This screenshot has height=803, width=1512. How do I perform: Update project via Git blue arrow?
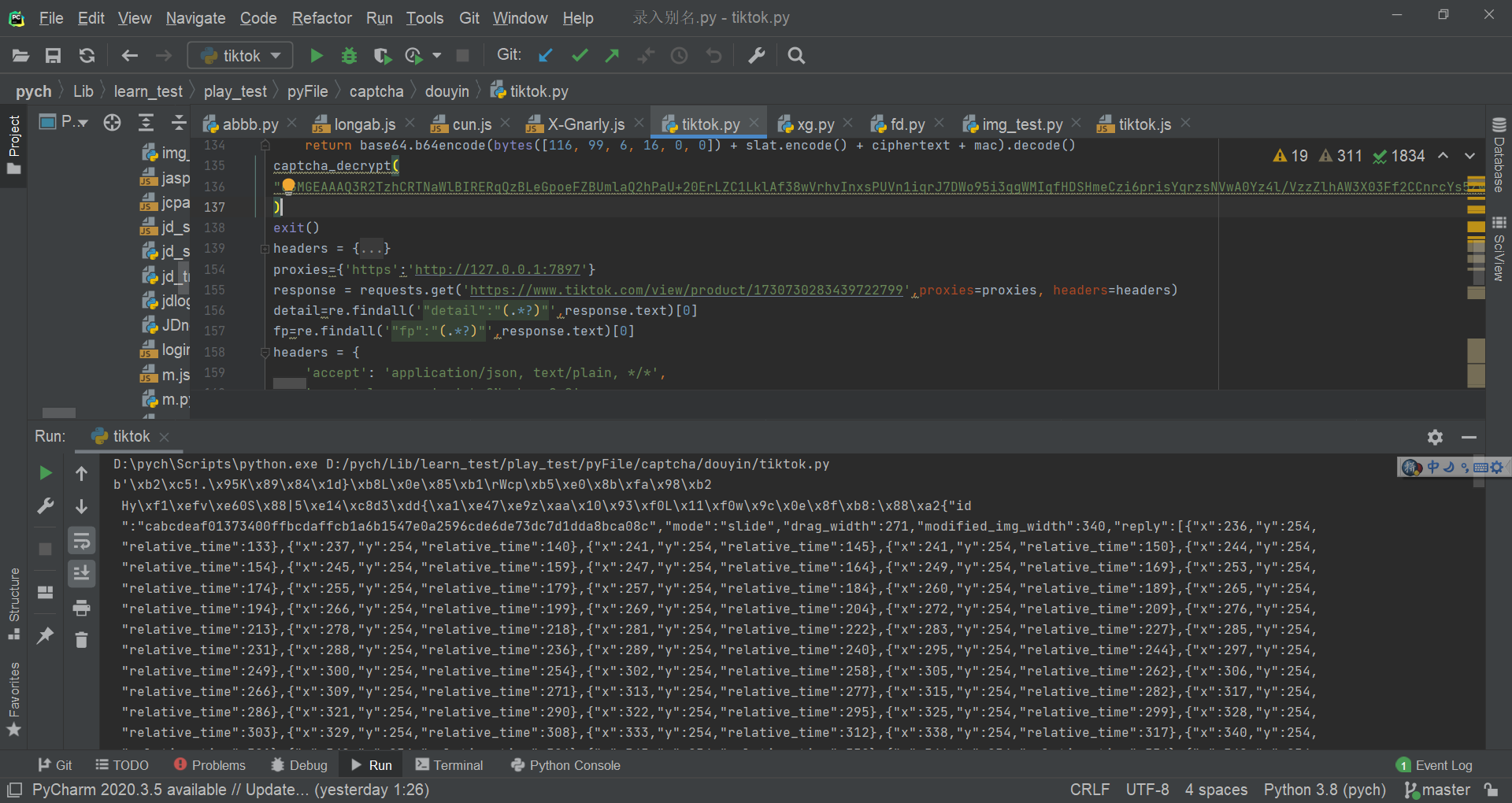[545, 55]
